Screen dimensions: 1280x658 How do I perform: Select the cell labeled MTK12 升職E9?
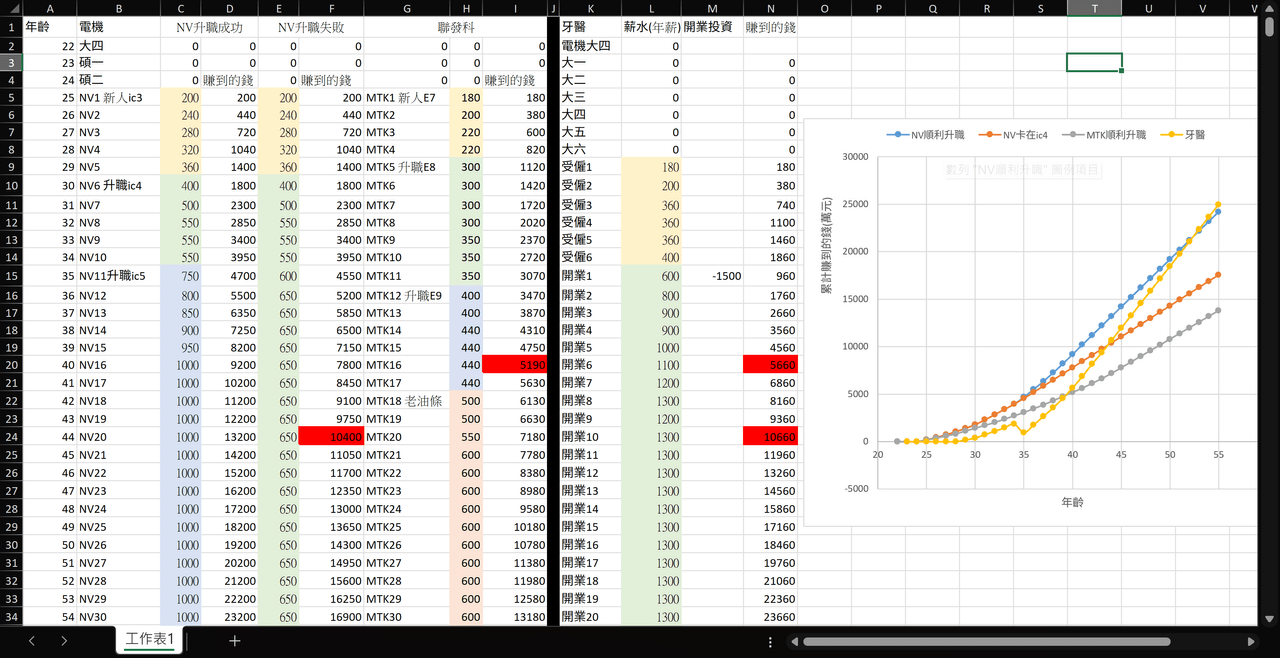[x=407, y=296]
